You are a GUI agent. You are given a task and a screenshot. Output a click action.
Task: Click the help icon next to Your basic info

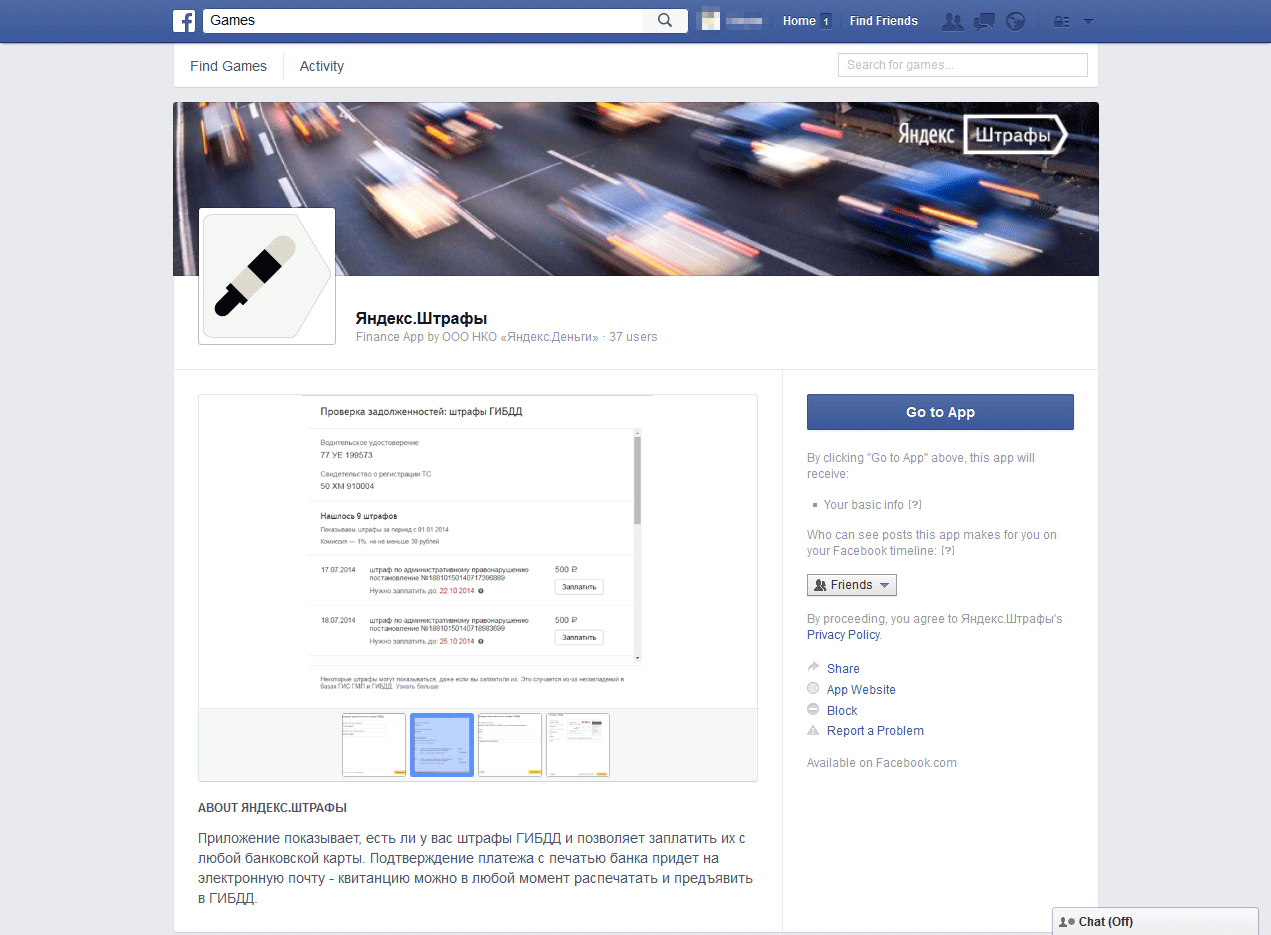(915, 505)
